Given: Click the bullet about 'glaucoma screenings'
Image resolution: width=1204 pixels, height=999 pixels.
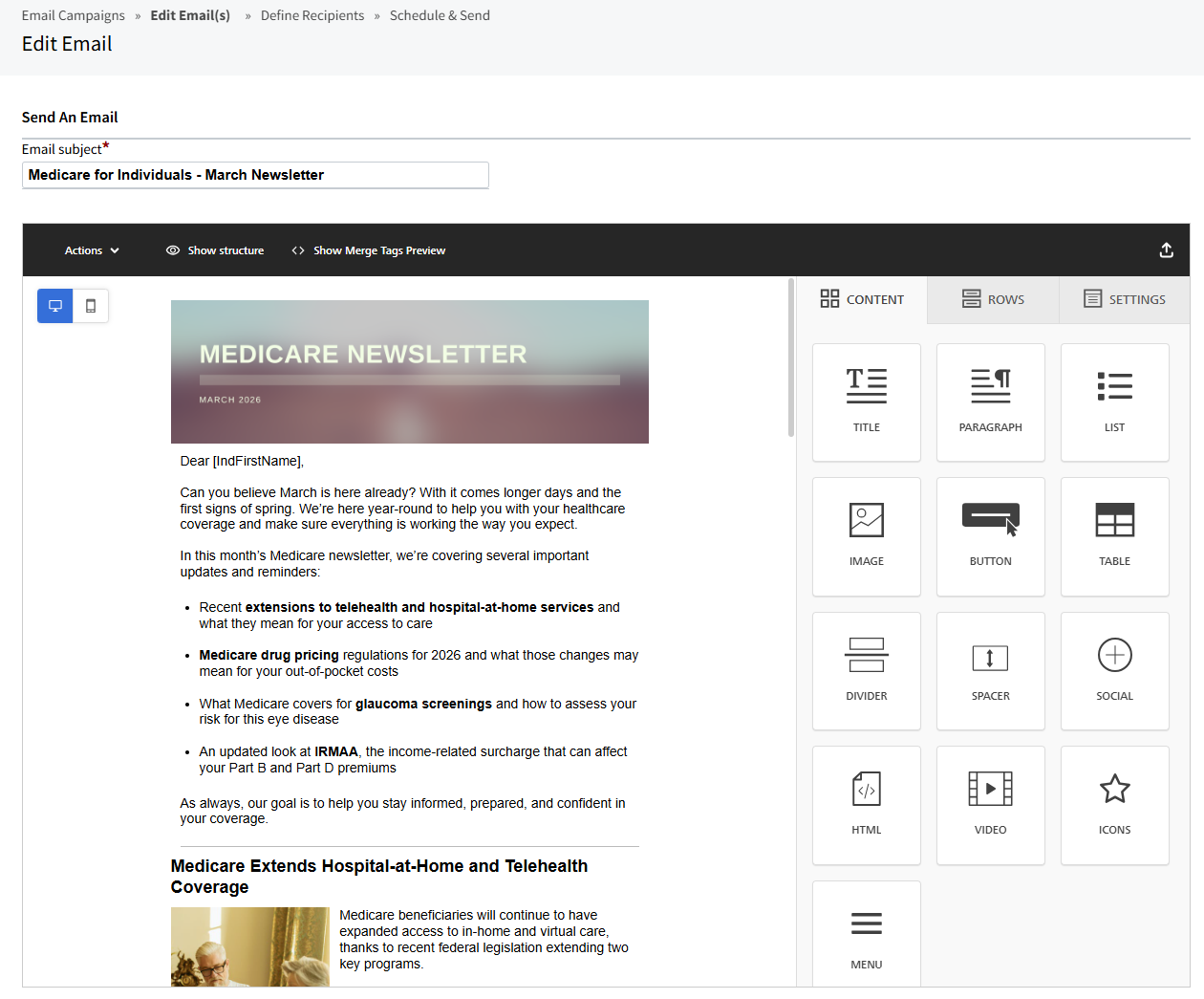Looking at the screenshot, I should (418, 711).
